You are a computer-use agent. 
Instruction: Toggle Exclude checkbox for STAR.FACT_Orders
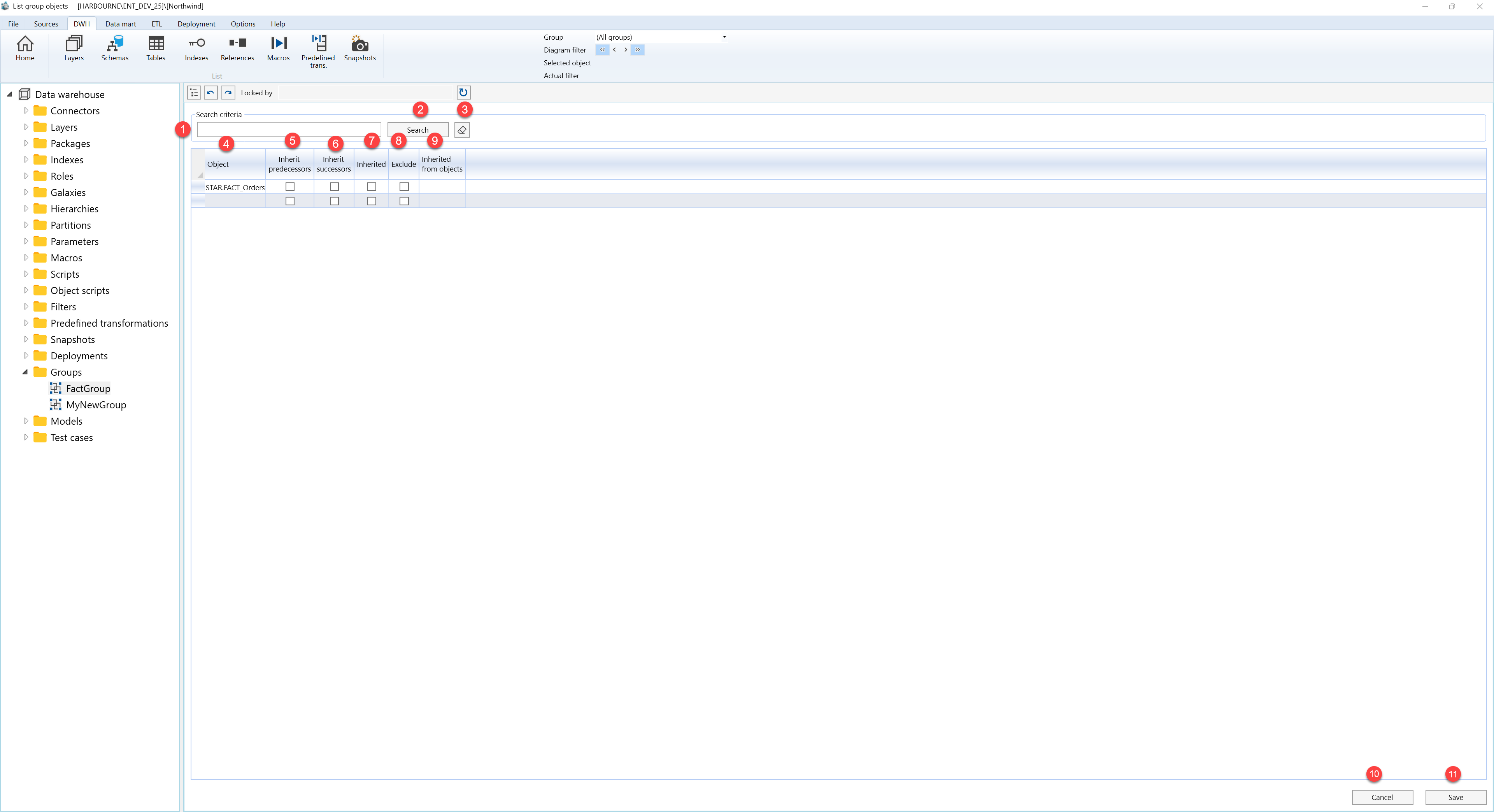click(x=404, y=187)
